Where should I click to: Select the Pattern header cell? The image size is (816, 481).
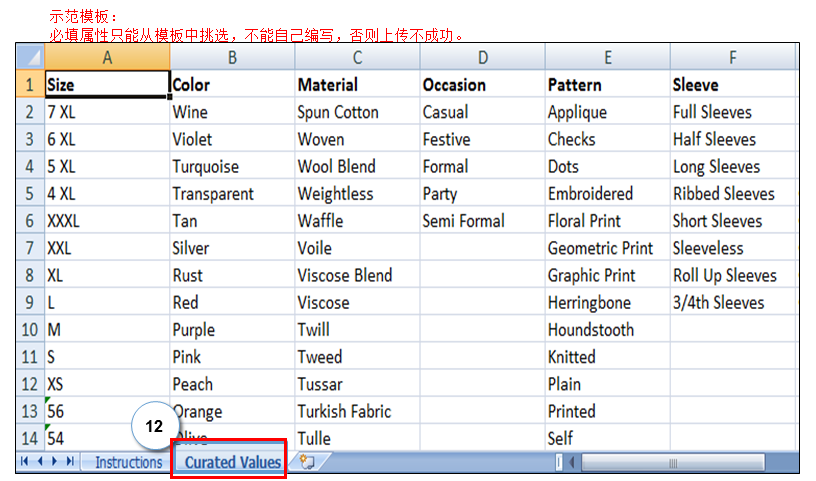[x=607, y=84]
